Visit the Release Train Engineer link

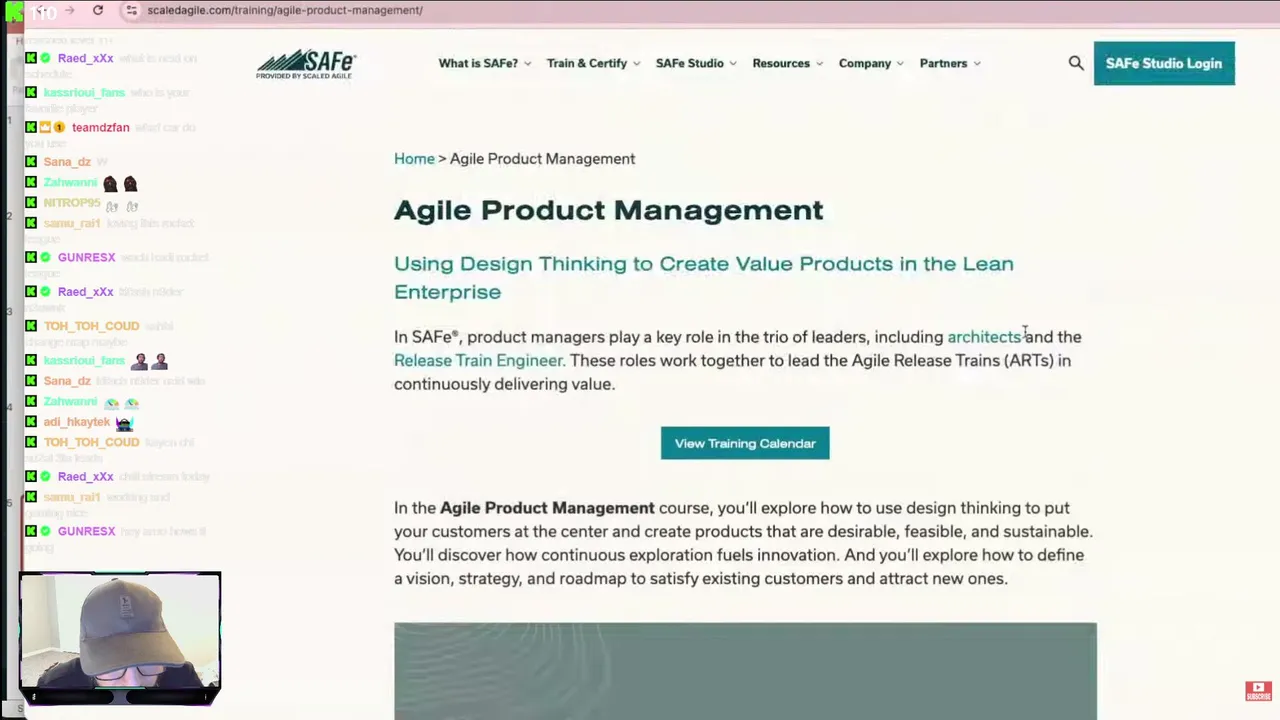click(x=478, y=360)
